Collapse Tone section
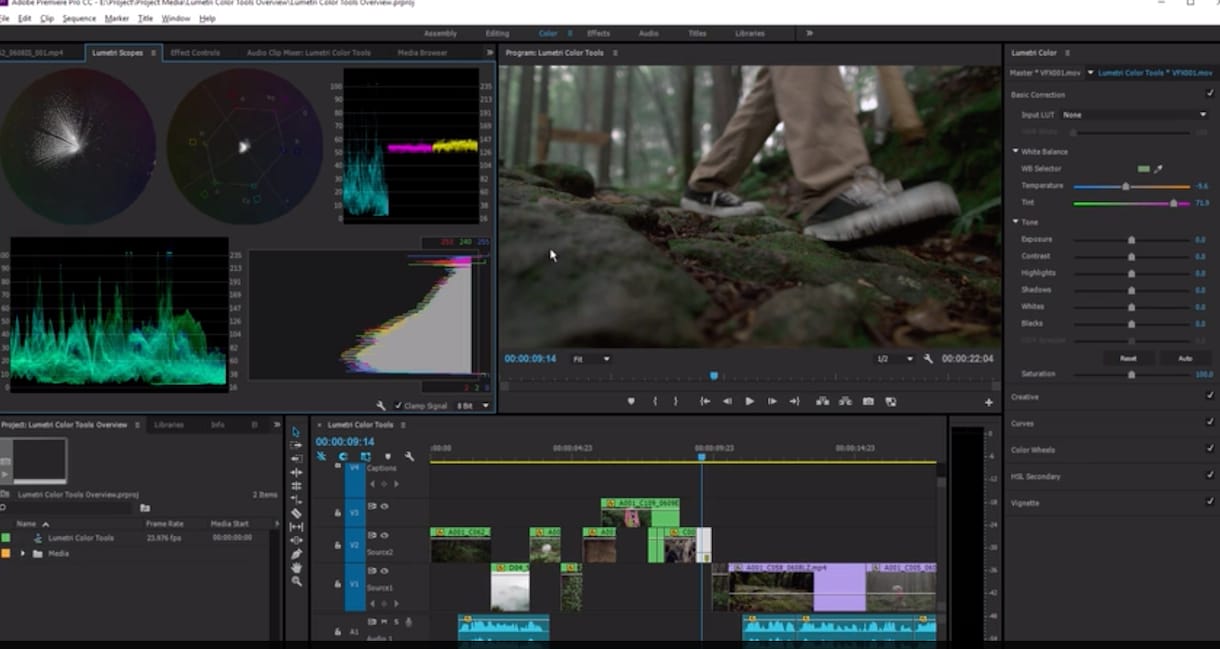Viewport: 1220px width, 649px height. pyautogui.click(x=1015, y=222)
